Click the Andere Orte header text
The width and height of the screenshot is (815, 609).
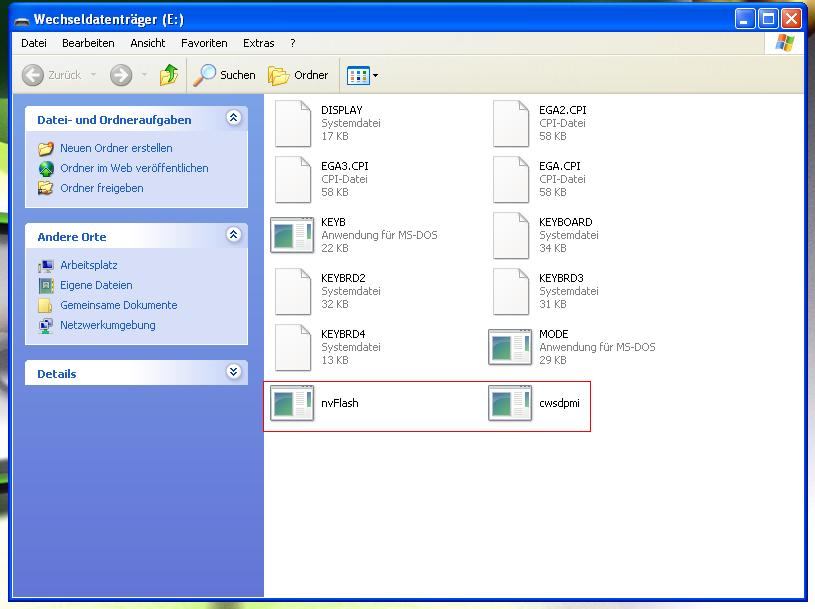[72, 237]
